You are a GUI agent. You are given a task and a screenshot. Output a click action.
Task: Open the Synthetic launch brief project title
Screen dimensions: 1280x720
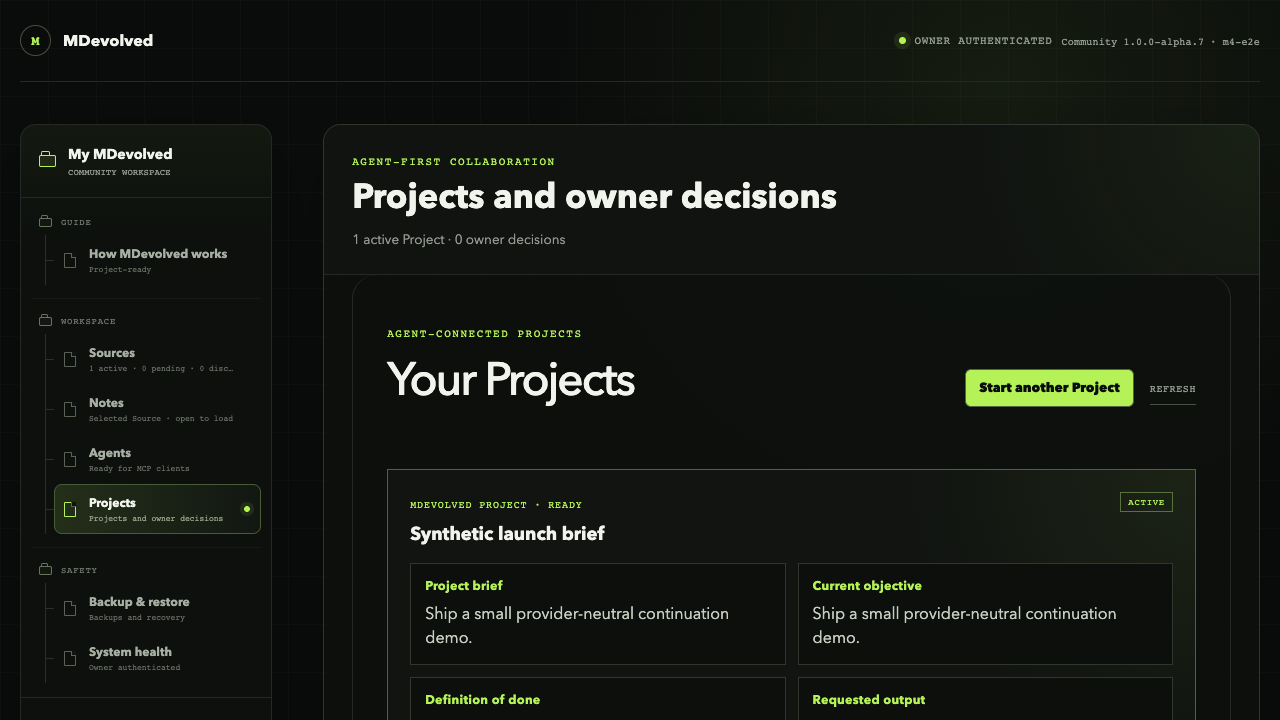click(x=507, y=534)
